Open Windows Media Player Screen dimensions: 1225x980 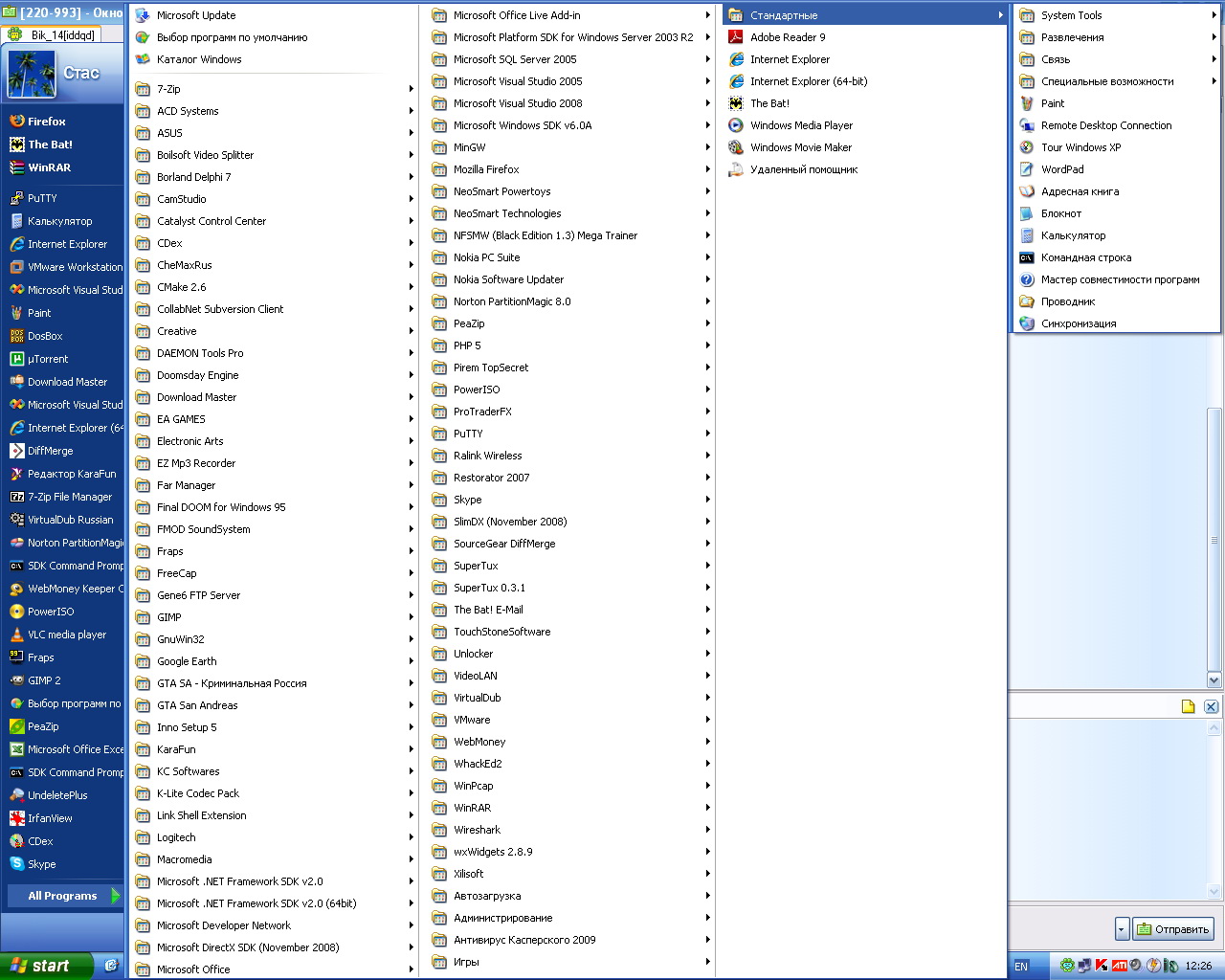click(800, 125)
